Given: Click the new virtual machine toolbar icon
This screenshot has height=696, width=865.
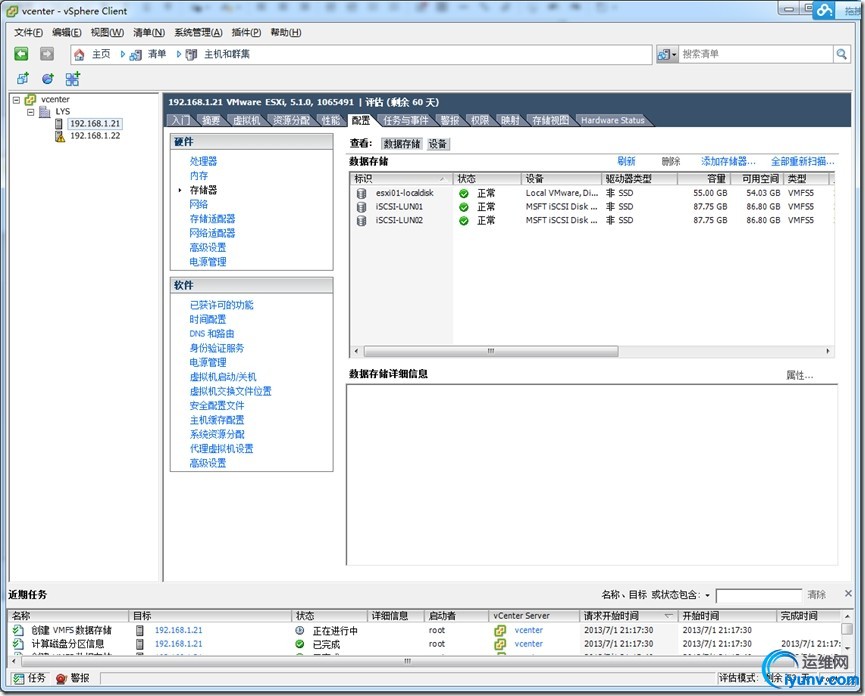Looking at the screenshot, I should [23, 79].
